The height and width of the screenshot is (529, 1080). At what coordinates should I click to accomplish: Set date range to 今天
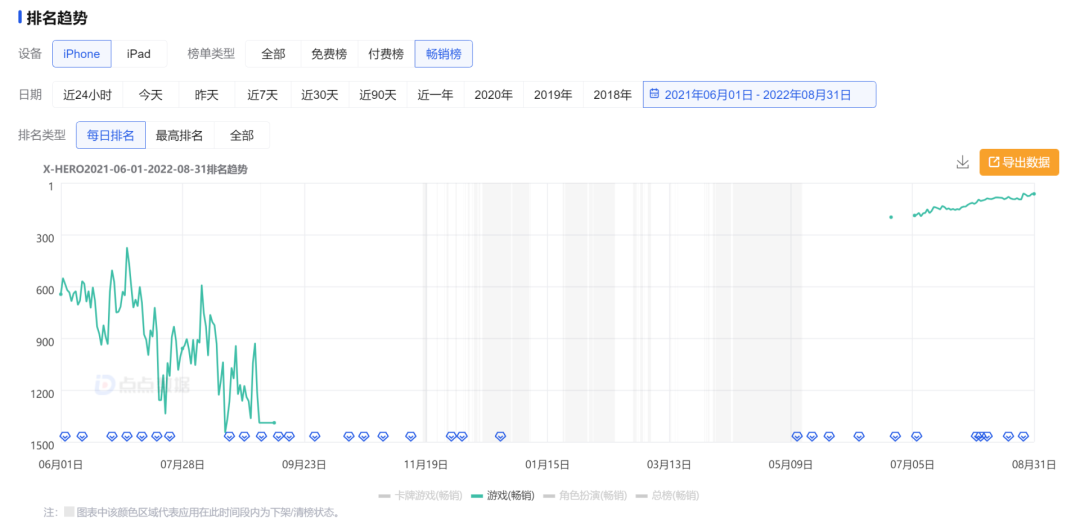point(150,95)
